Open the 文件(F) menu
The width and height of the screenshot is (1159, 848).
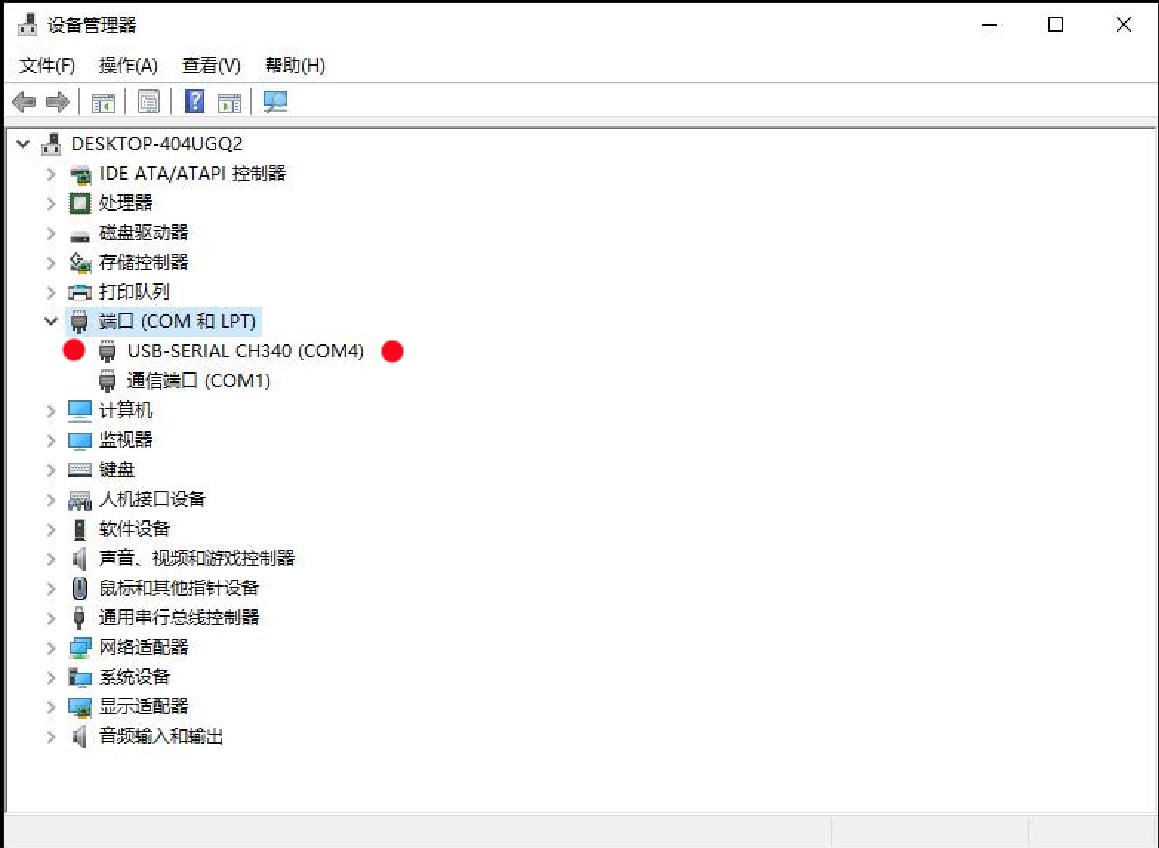click(47, 66)
